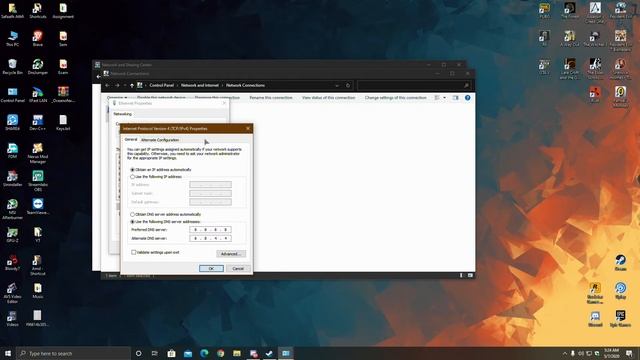This screenshot has width=640, height=360.
Task: Click the Advanced... button
Action: [231, 254]
